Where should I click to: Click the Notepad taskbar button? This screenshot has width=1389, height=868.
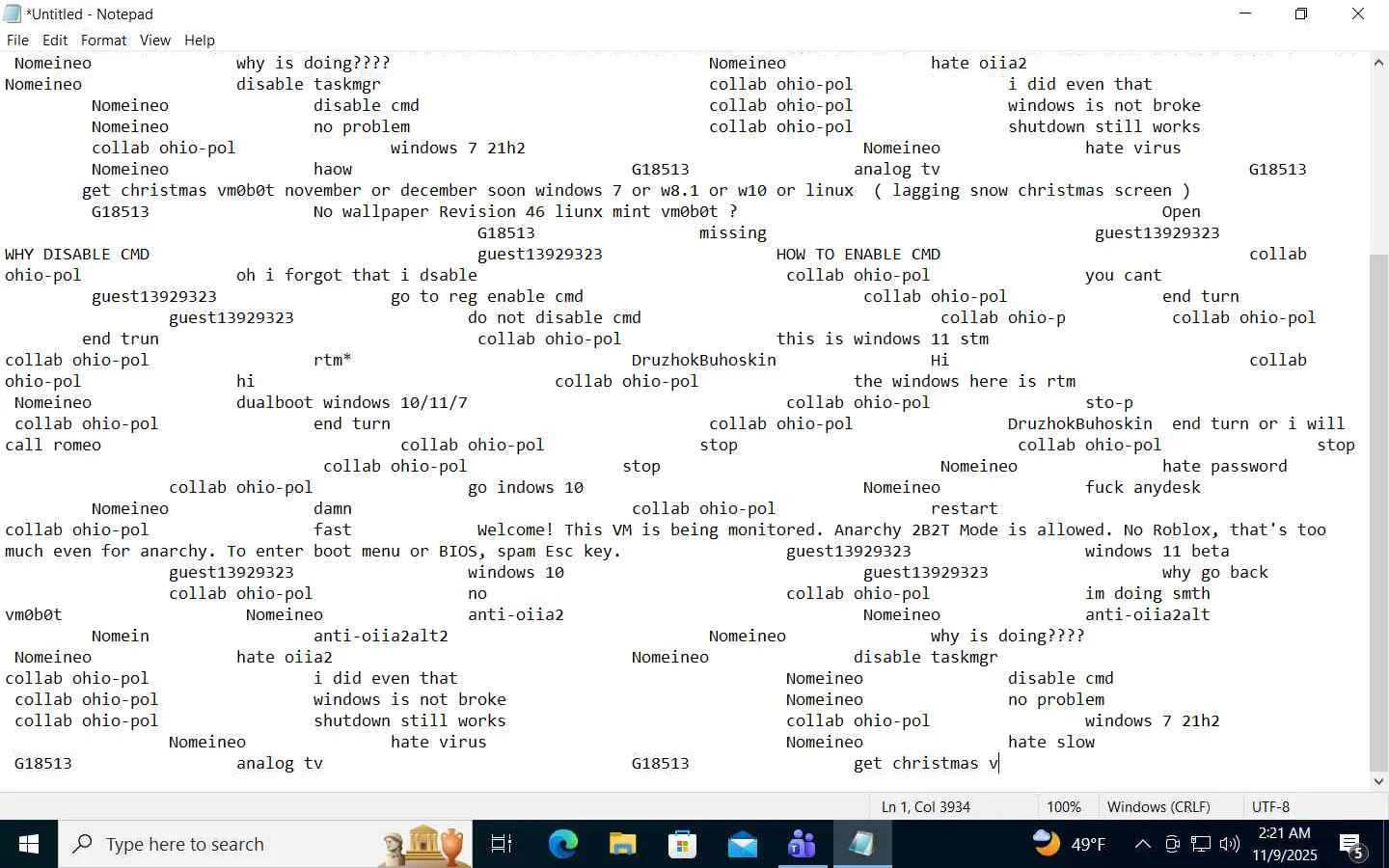(862, 845)
